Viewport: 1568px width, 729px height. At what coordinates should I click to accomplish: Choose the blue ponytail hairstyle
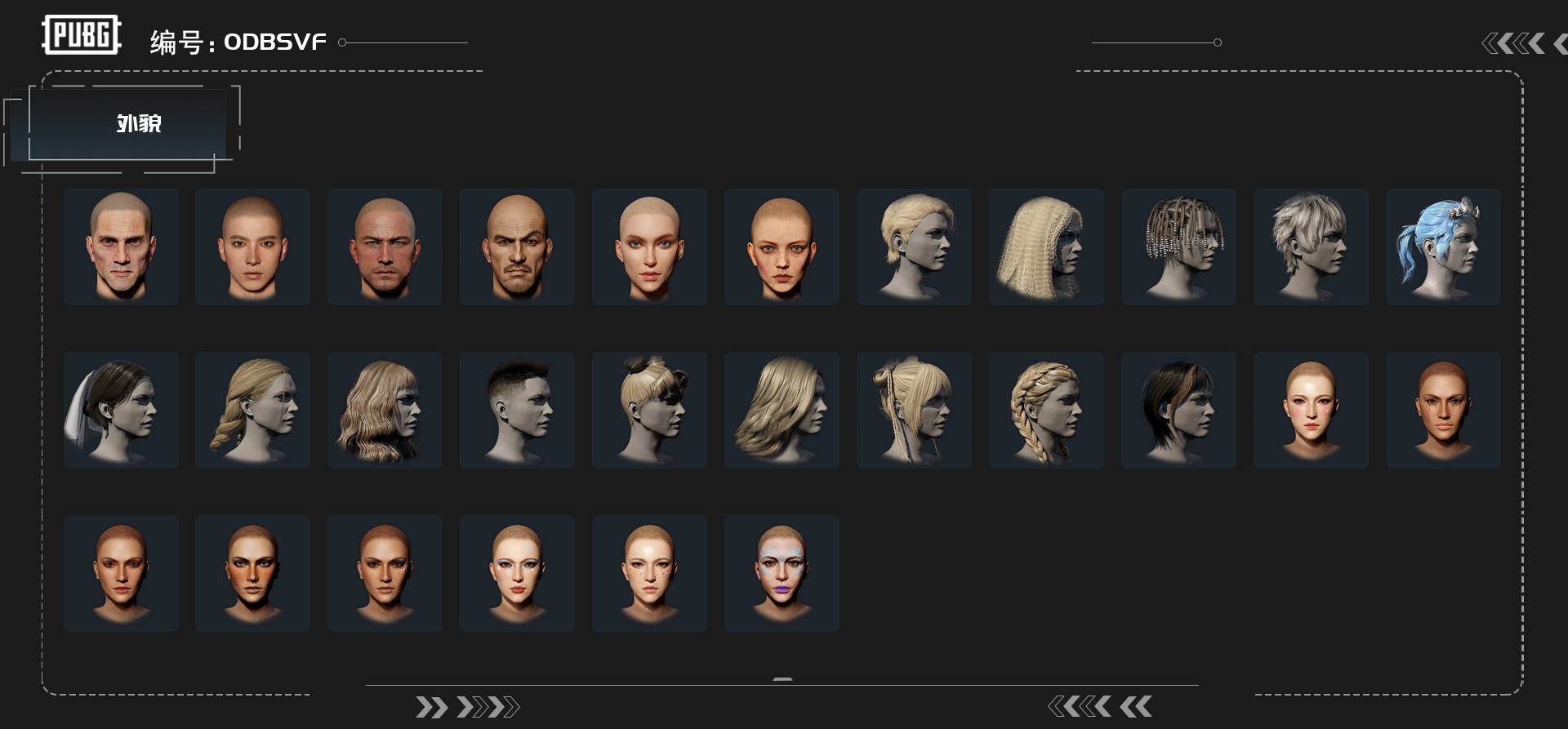point(1444,247)
